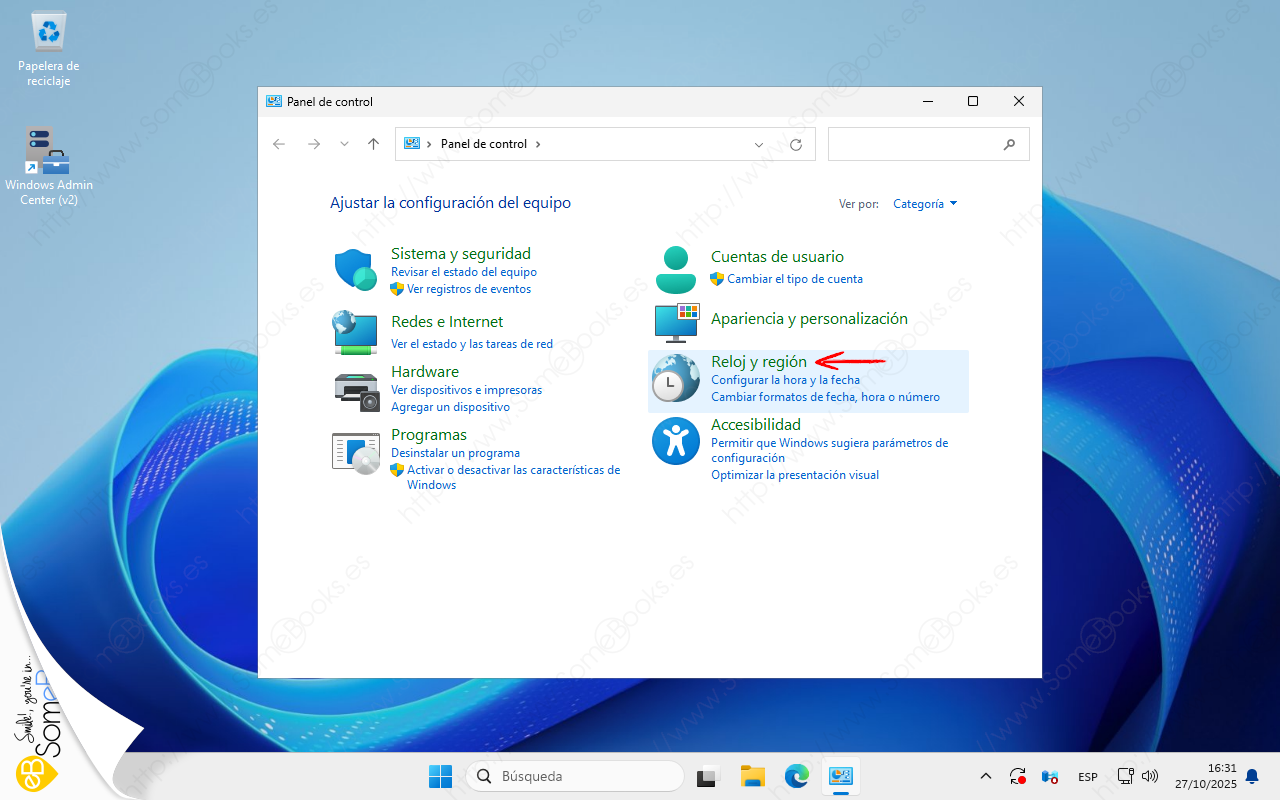
Task: Click the Redes e Internet globe icon
Action: click(355, 332)
